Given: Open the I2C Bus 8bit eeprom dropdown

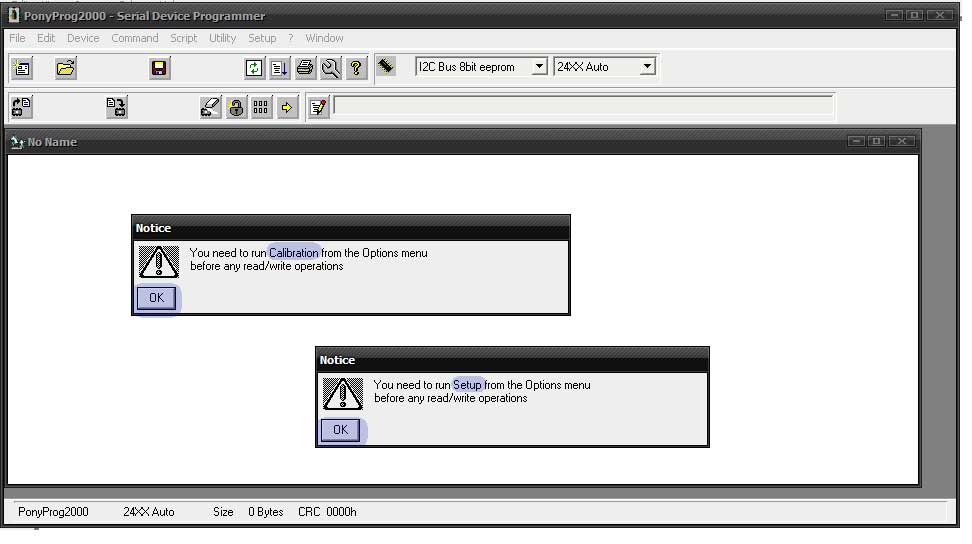Looking at the screenshot, I should [539, 66].
